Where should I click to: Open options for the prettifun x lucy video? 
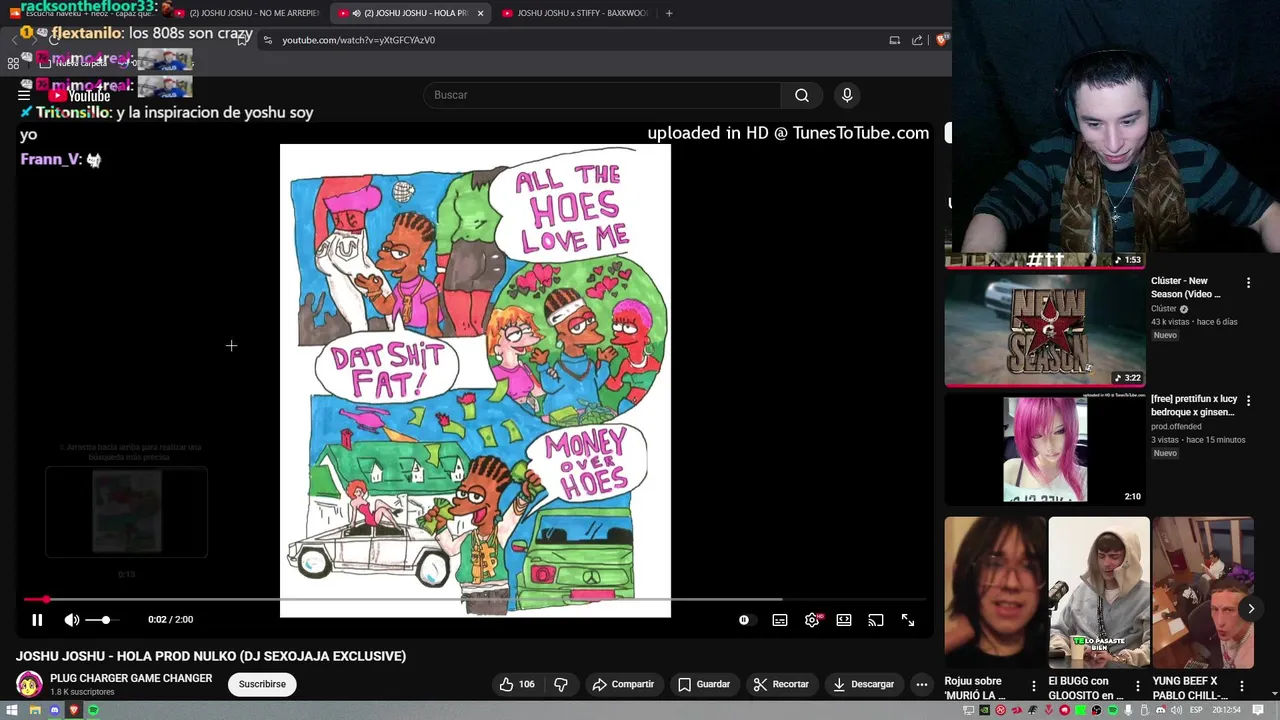pos(1248,401)
